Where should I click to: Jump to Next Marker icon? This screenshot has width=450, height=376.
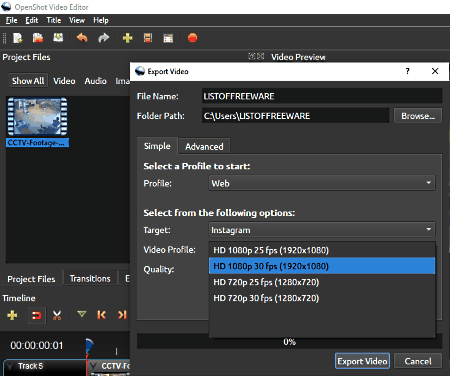point(122,315)
